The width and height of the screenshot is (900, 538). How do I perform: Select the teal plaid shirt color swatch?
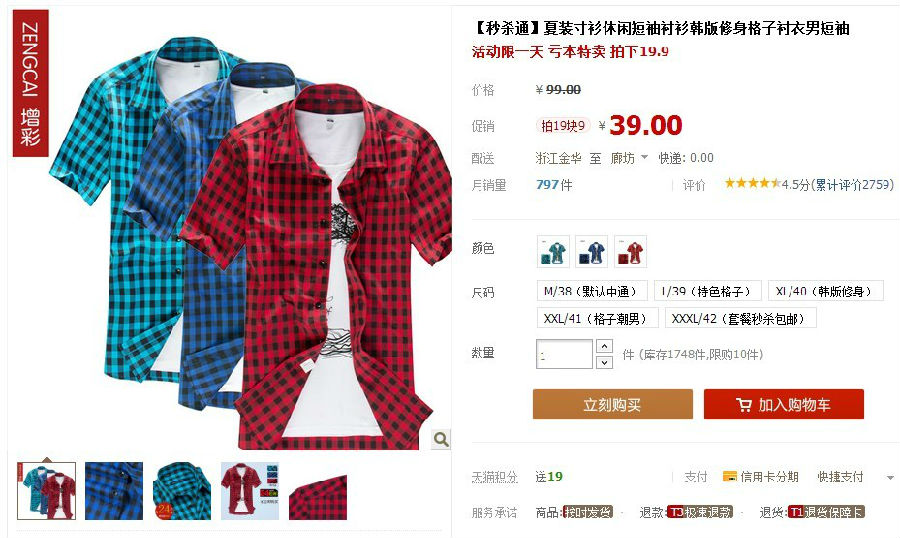click(553, 251)
